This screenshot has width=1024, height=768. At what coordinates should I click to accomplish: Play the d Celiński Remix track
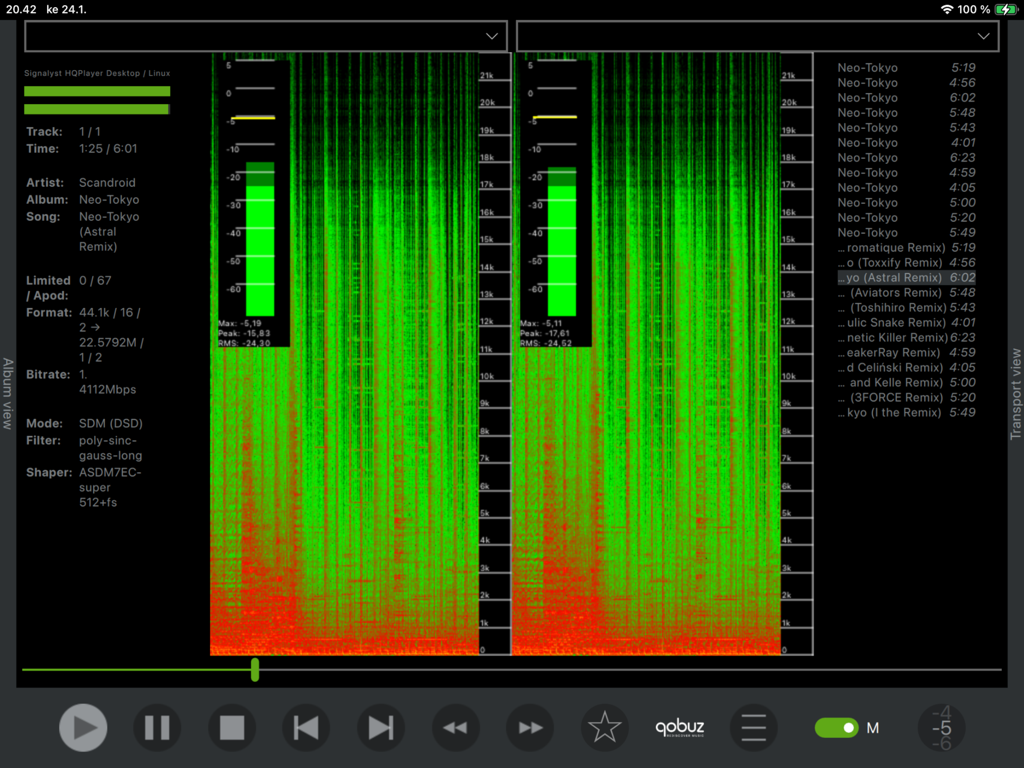(906, 368)
